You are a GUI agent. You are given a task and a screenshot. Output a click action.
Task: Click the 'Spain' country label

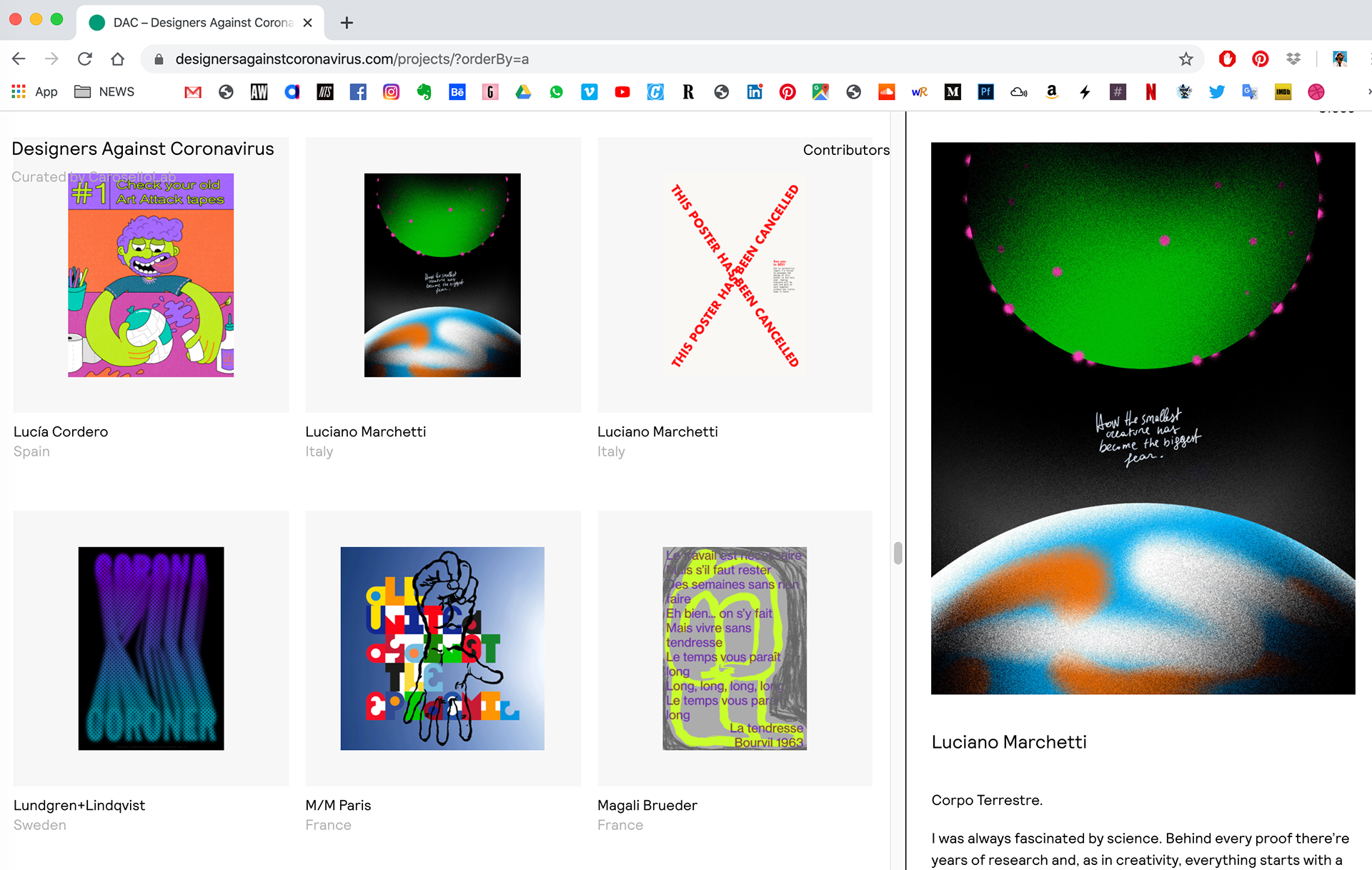(31, 451)
